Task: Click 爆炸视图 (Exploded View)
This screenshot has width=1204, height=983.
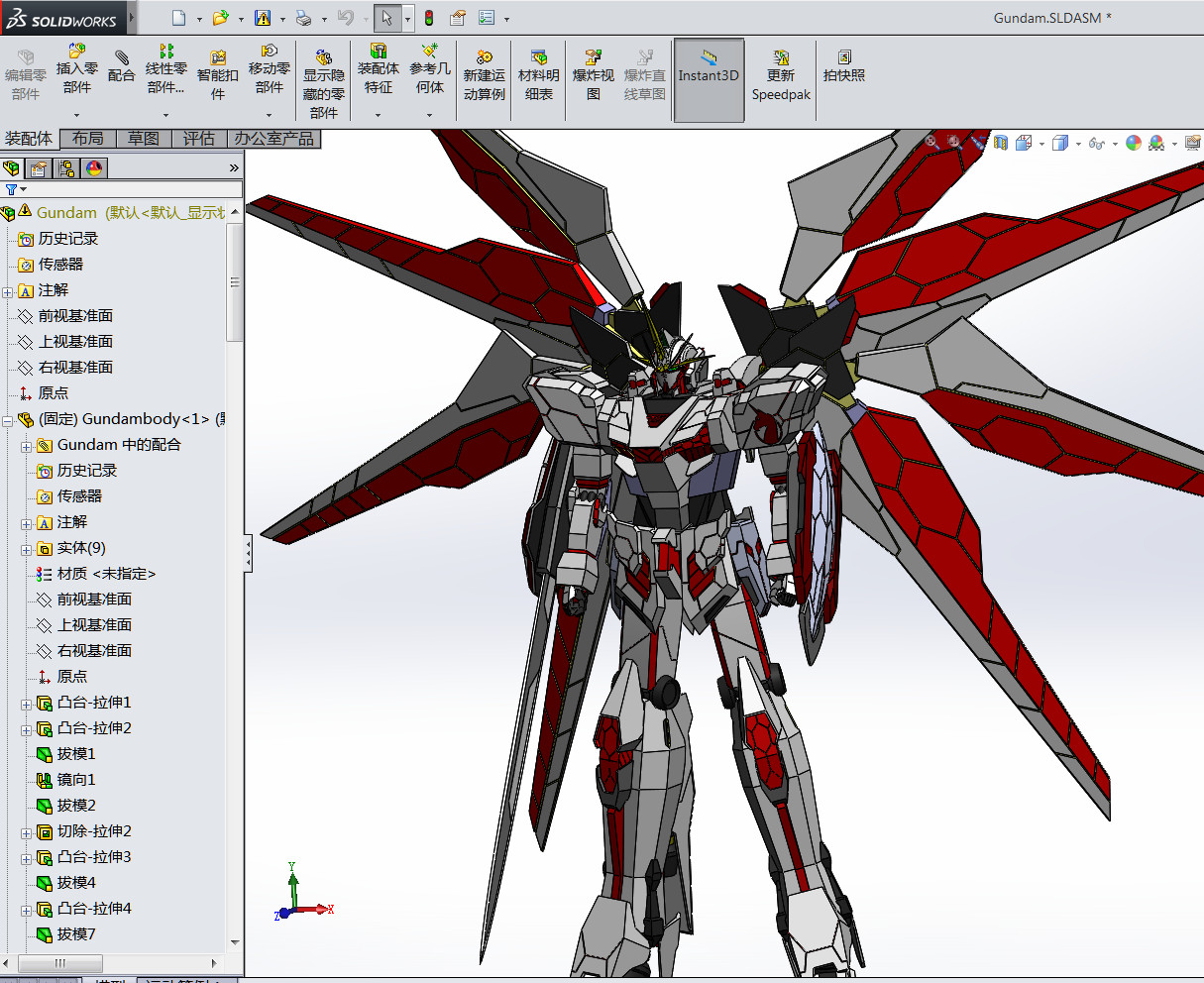Action: (593, 74)
